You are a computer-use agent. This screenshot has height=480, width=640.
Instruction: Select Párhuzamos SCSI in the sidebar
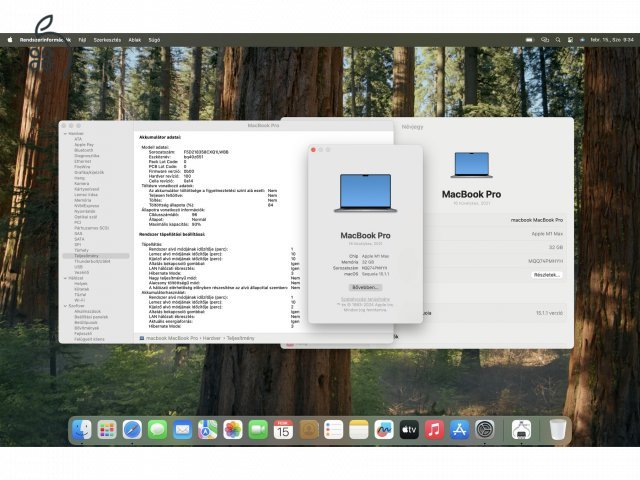[91, 228]
